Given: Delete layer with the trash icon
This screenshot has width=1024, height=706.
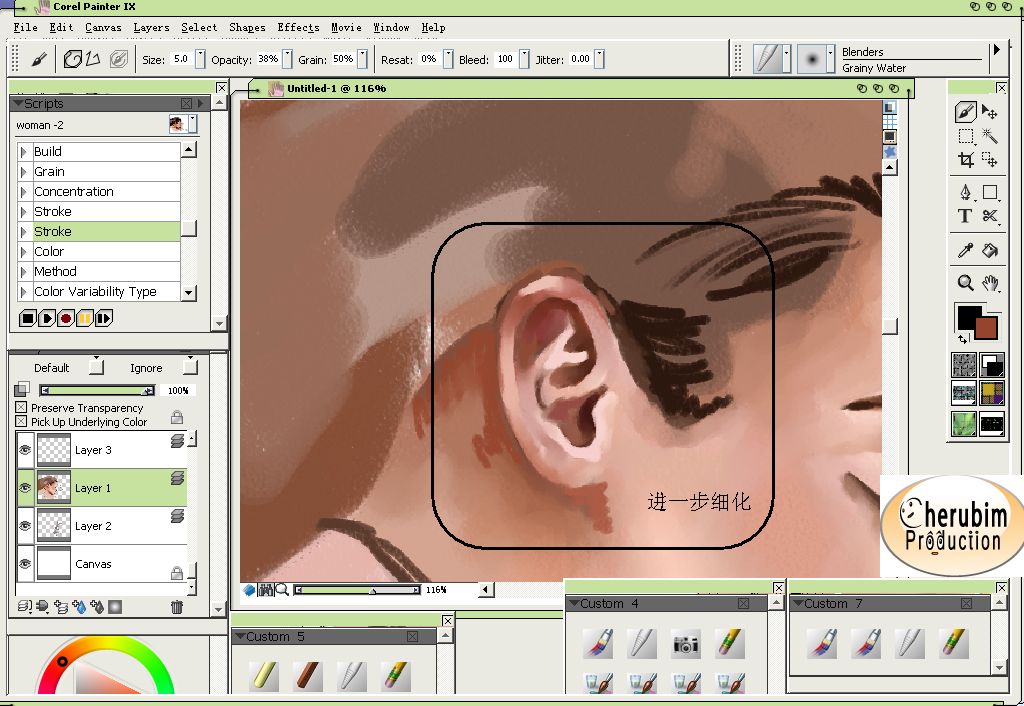Looking at the screenshot, I should click(x=176, y=607).
